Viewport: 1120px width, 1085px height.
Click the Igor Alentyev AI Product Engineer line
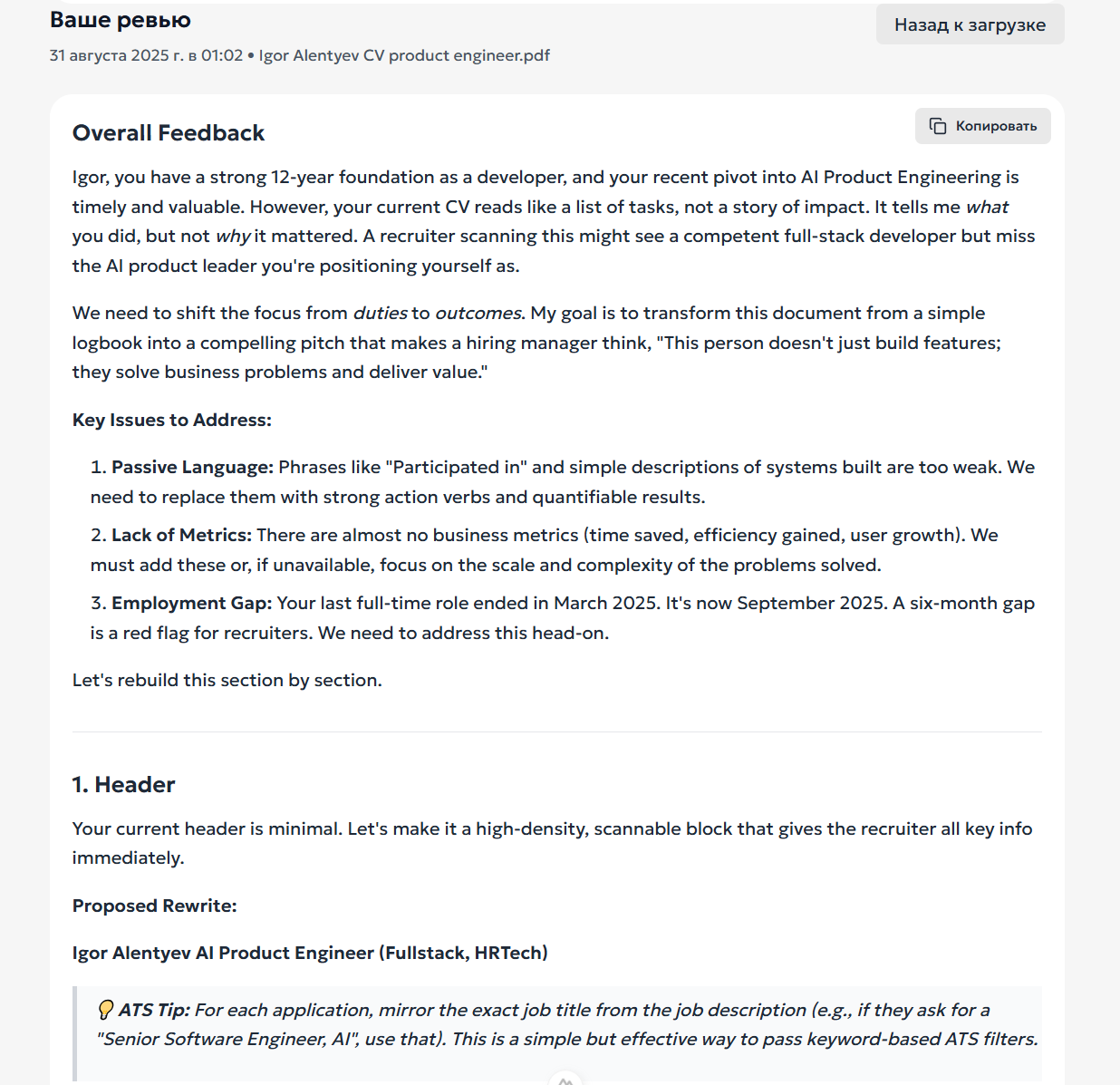click(x=310, y=953)
